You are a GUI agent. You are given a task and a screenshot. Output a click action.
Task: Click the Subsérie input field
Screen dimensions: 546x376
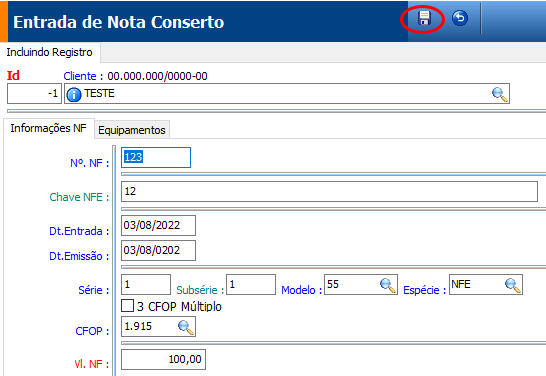(251, 284)
